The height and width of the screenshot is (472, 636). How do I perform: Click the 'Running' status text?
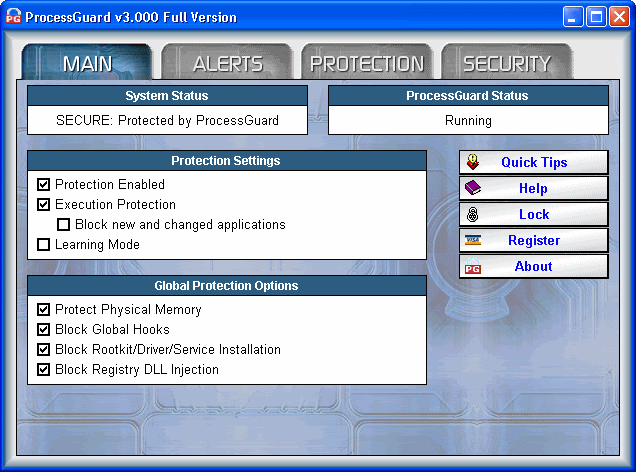pyautogui.click(x=468, y=120)
